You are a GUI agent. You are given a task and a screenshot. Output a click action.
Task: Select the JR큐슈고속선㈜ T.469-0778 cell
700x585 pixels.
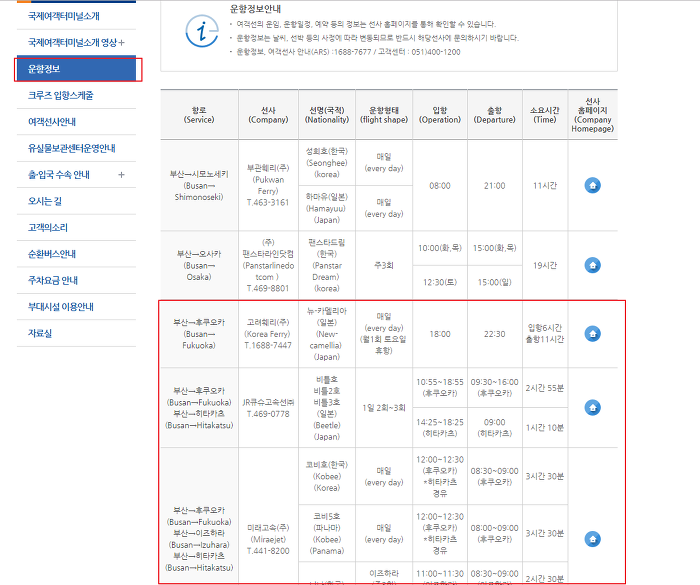coord(268,408)
